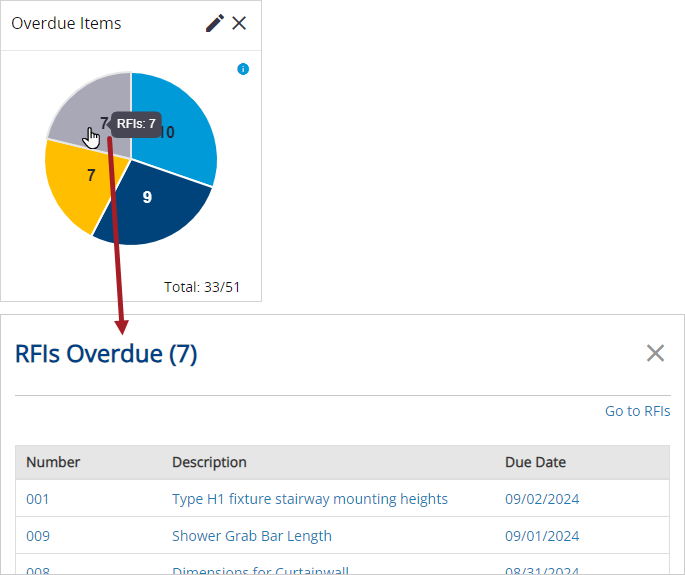Open Type H1 fixture stairway mounting heights
This screenshot has height=575, width=685.
pyautogui.click(x=310, y=499)
